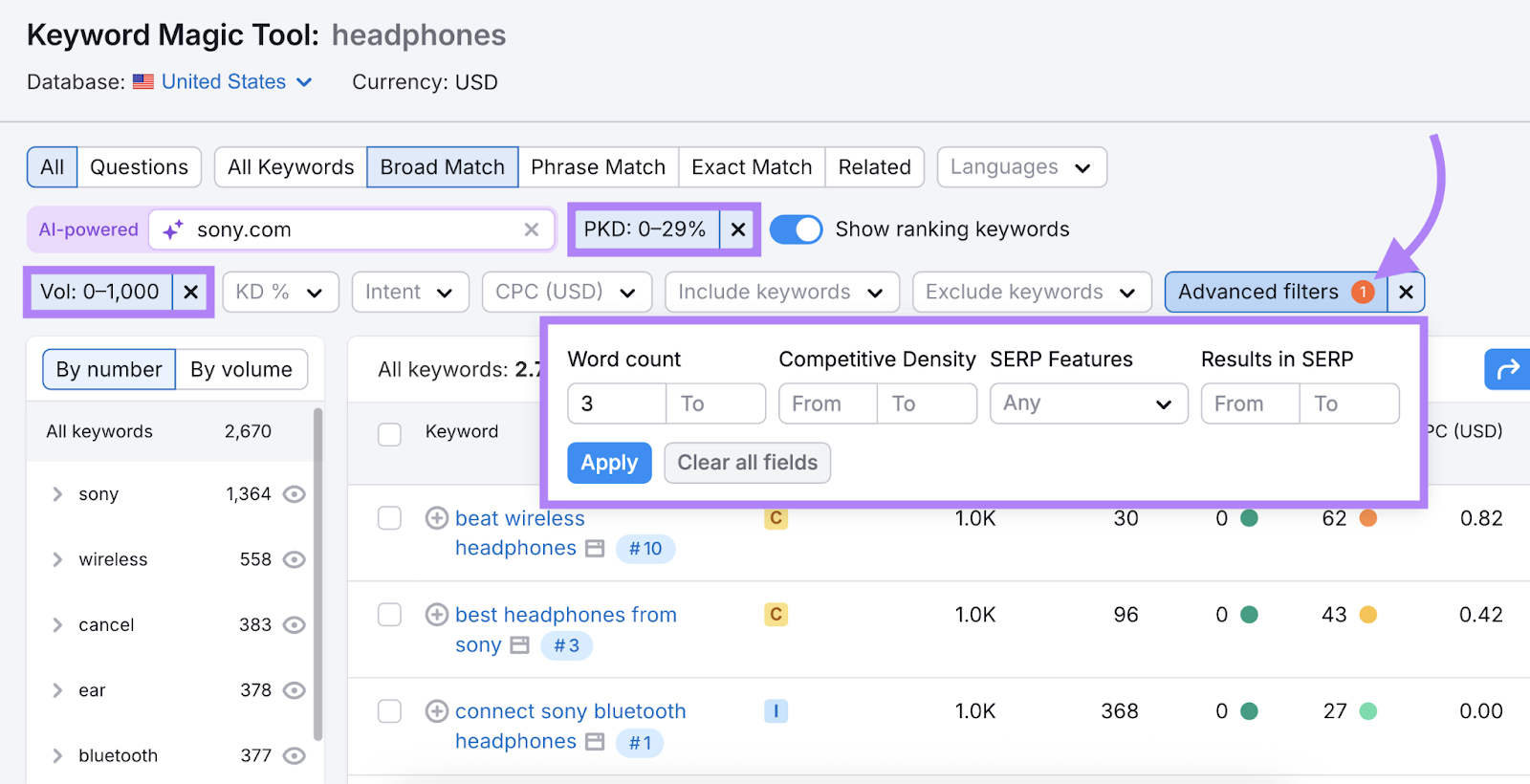Click the Competitive Density From field
This screenshot has width=1530, height=784.
point(827,403)
